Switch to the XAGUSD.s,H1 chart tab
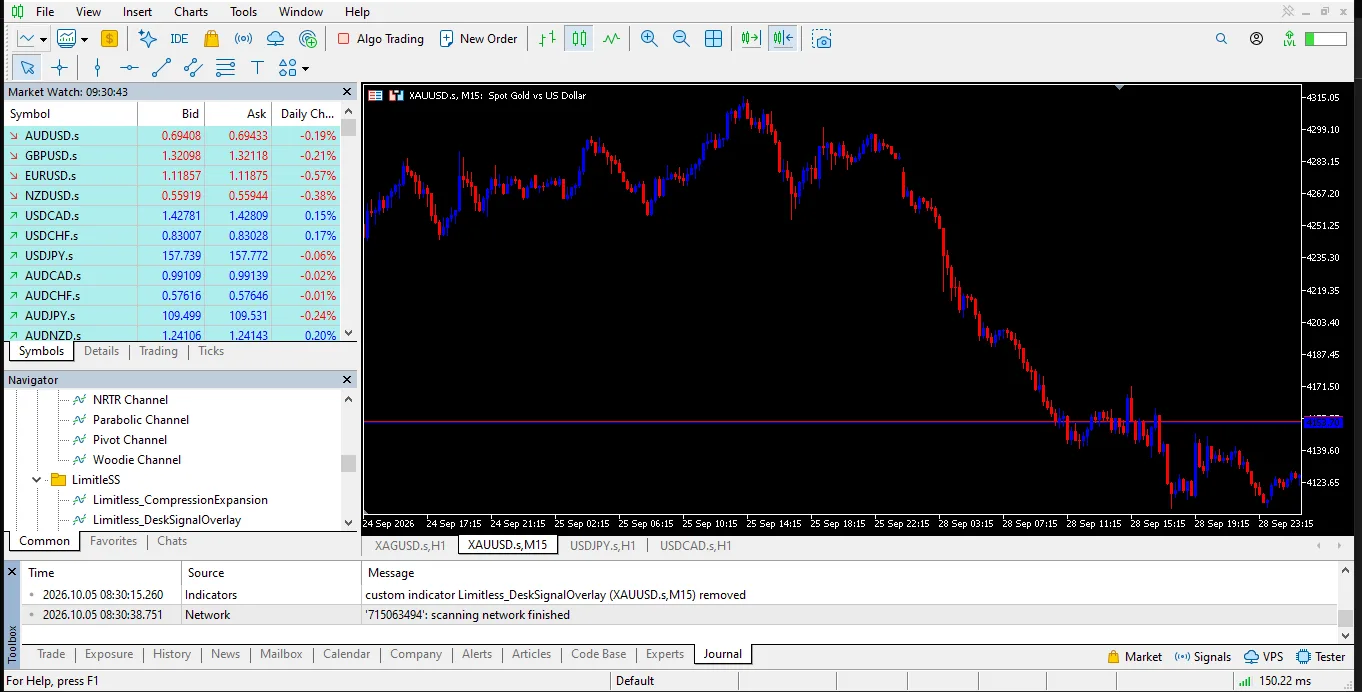Image resolution: width=1362 pixels, height=692 pixels. click(x=410, y=545)
